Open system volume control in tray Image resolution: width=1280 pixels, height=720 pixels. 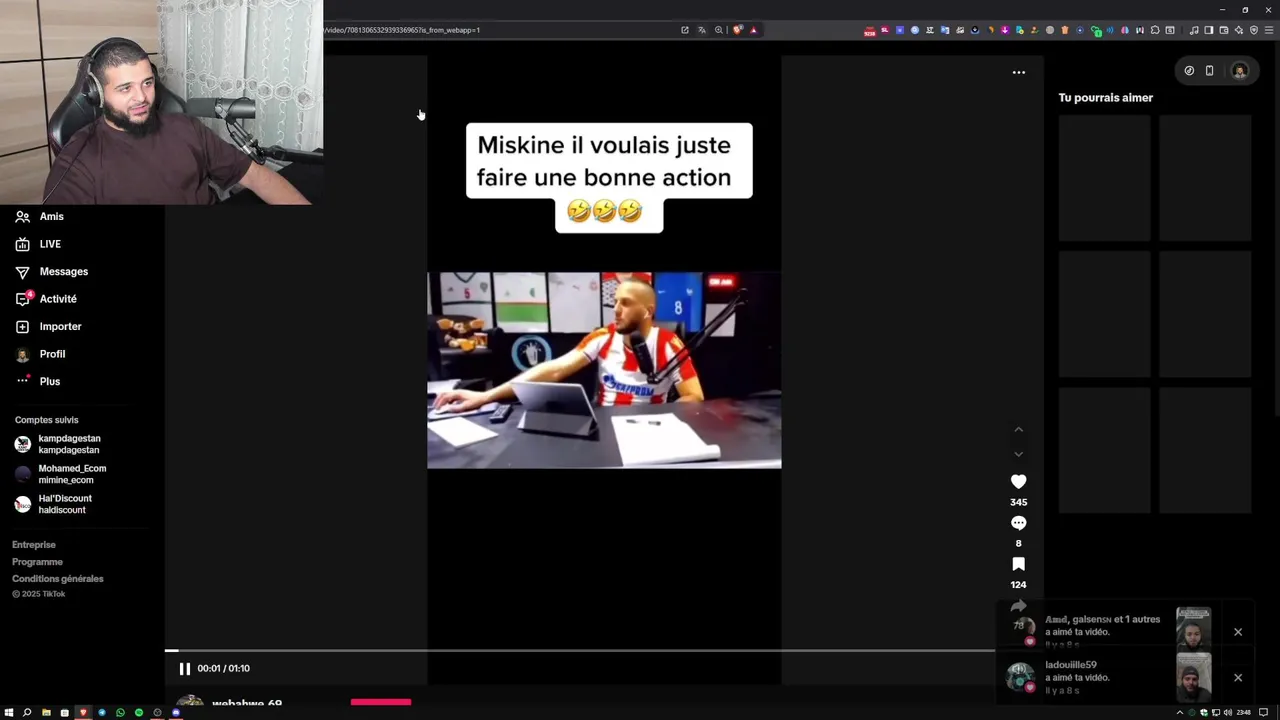coord(1228,712)
